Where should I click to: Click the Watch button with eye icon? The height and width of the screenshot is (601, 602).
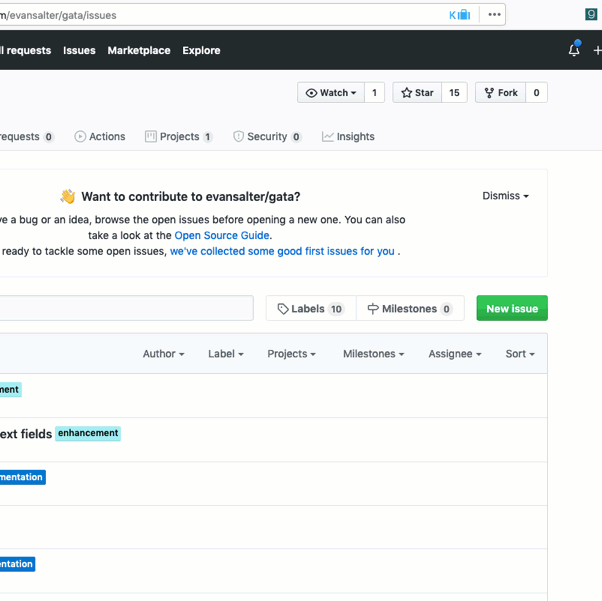(x=331, y=93)
